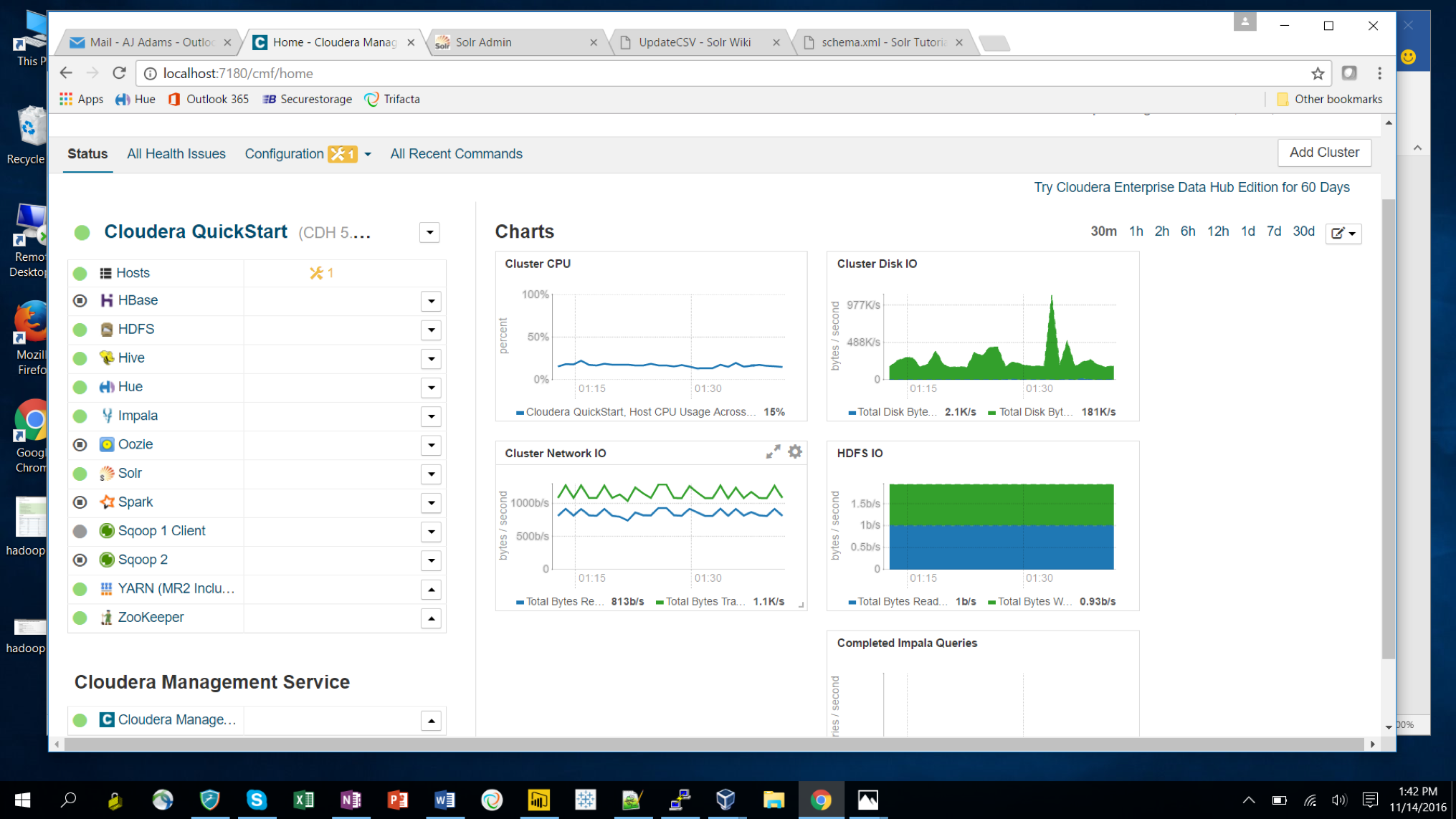Switch to Solr Admin browser tab
Image resolution: width=1456 pixels, height=819 pixels.
(516, 42)
